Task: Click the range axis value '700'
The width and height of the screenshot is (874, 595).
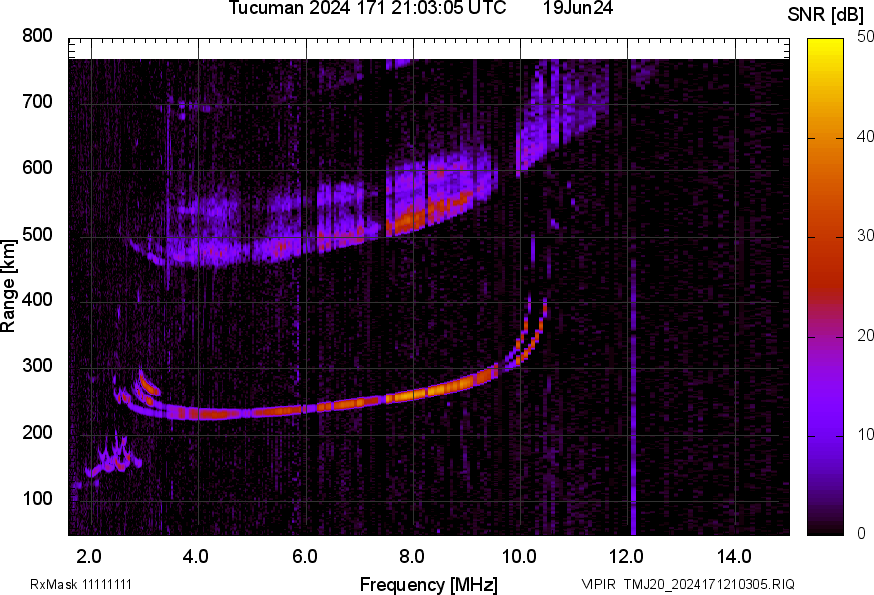Action: (37, 102)
